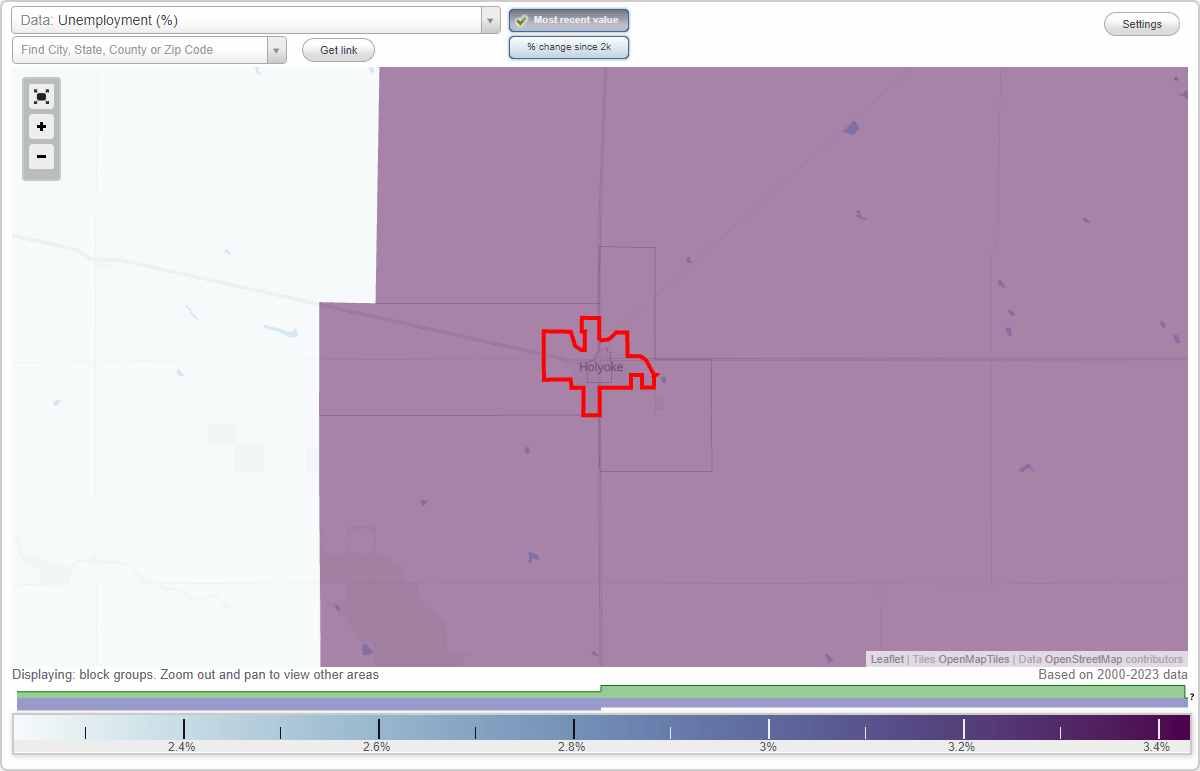Switch to % change since 2k

569,47
